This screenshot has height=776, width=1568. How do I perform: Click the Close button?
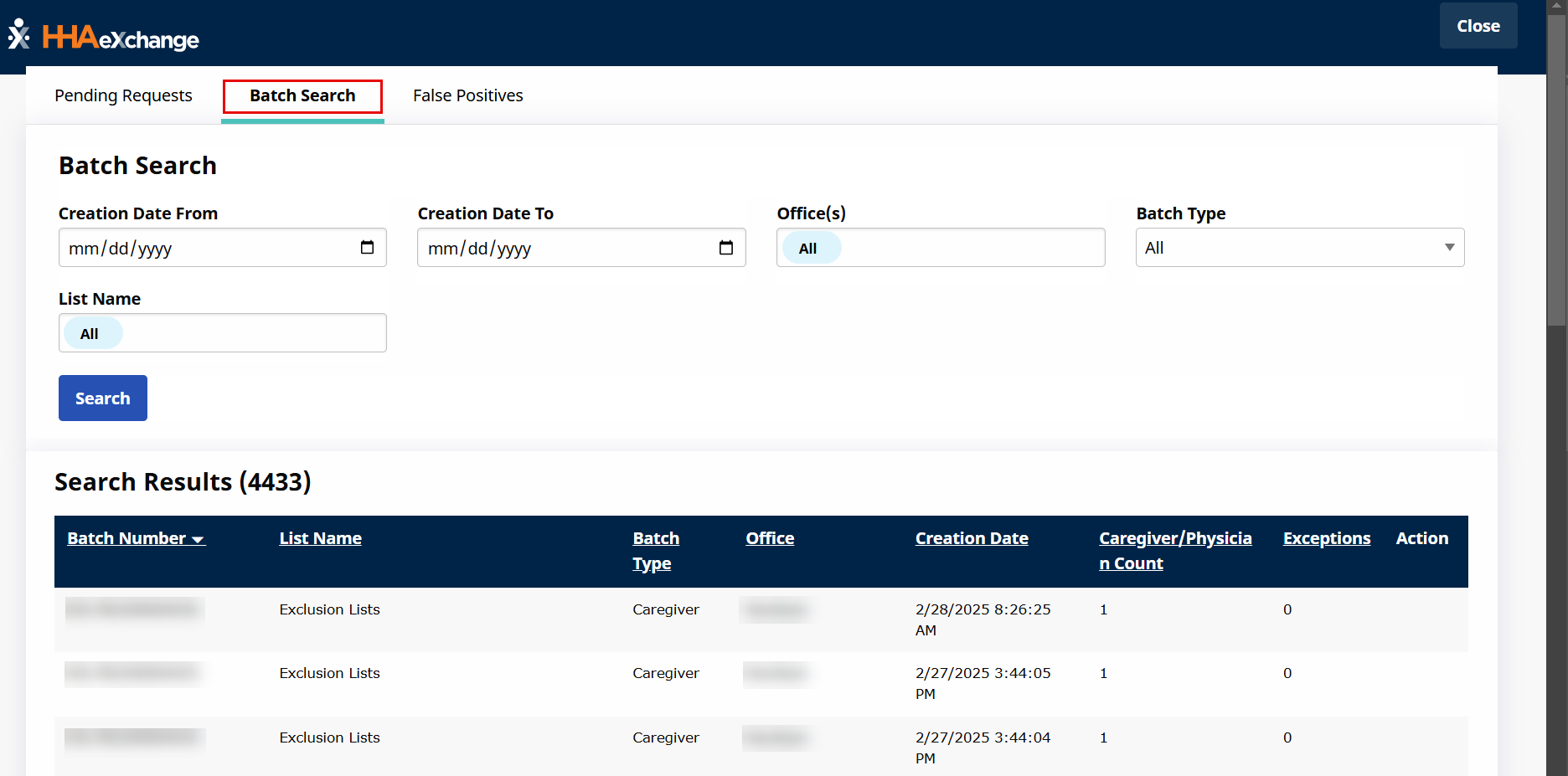click(x=1478, y=26)
